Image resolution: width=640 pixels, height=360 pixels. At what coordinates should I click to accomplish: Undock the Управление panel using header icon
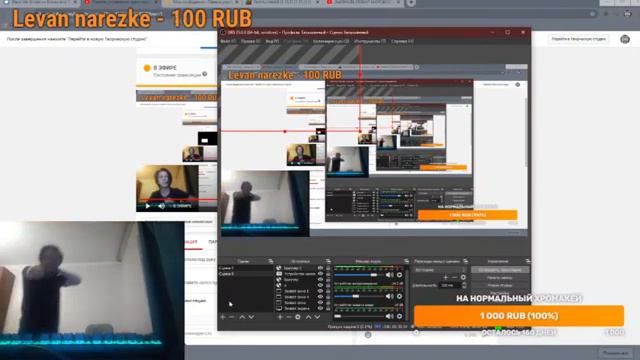pyautogui.click(x=527, y=261)
